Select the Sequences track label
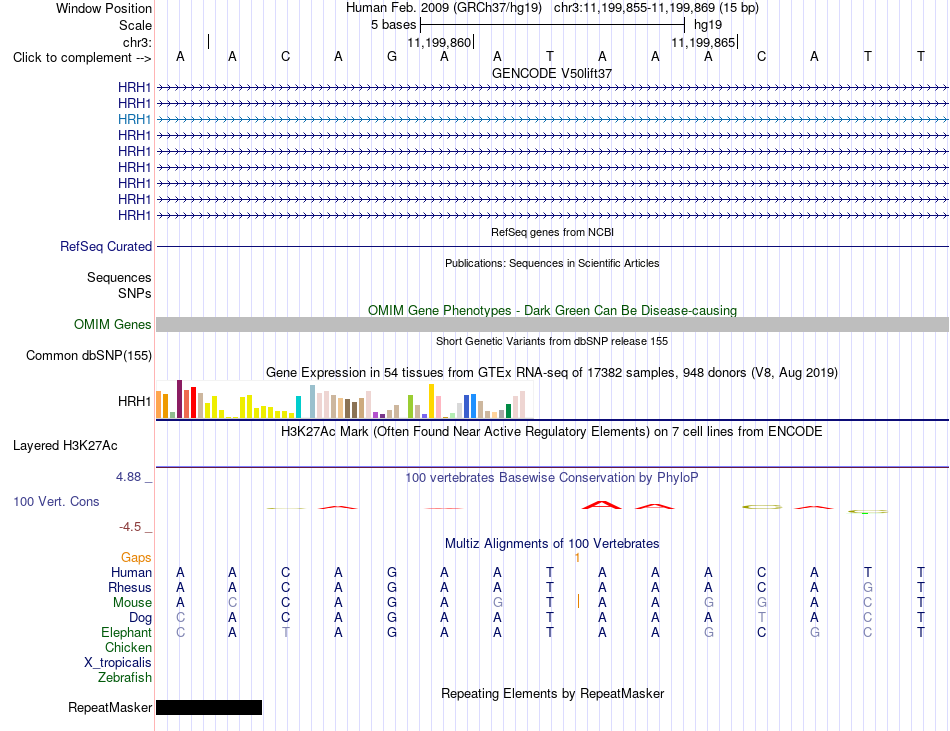This screenshot has height=731, width=950. point(119,277)
